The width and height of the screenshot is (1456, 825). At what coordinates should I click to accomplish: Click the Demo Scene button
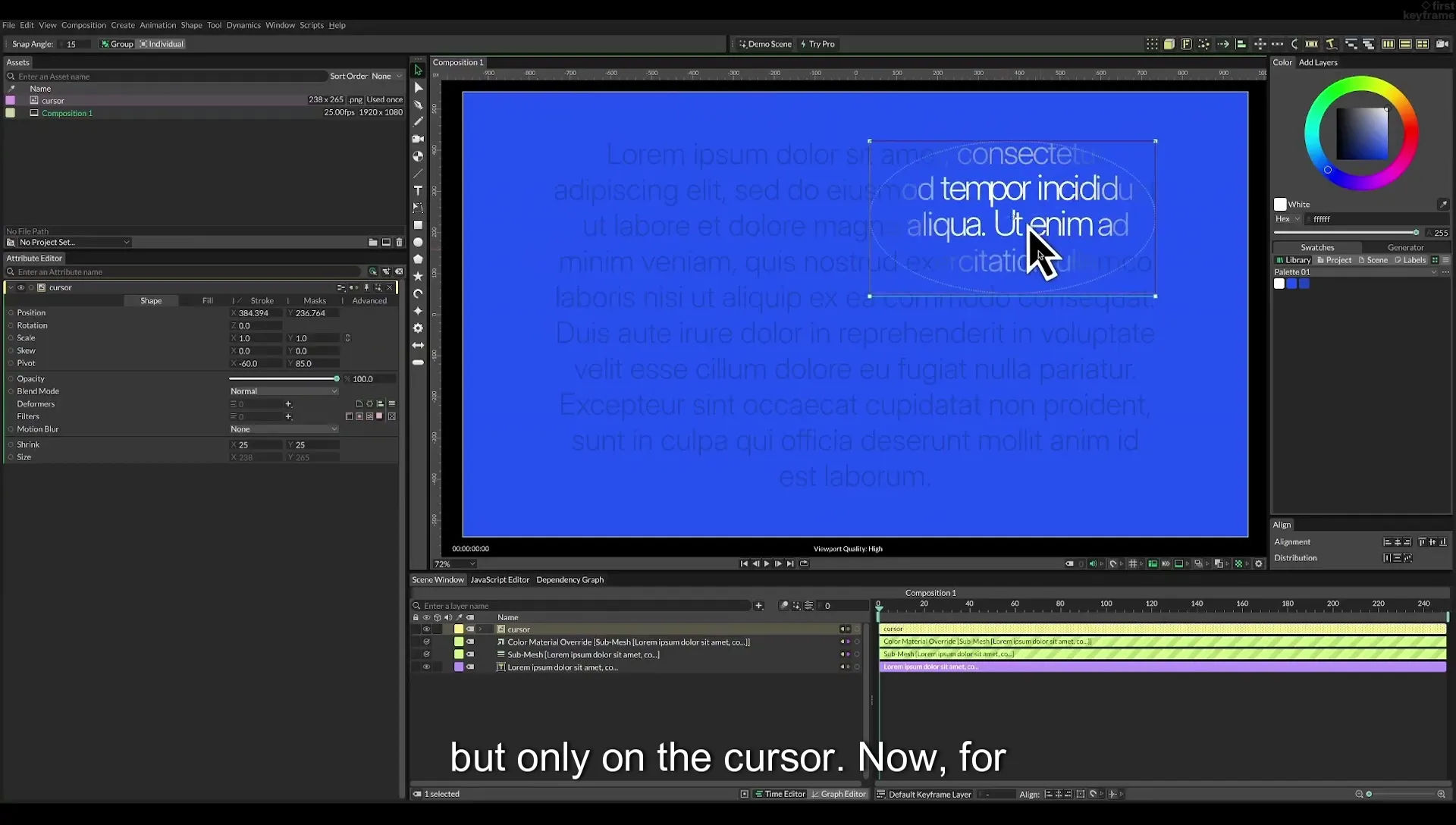coord(765,44)
